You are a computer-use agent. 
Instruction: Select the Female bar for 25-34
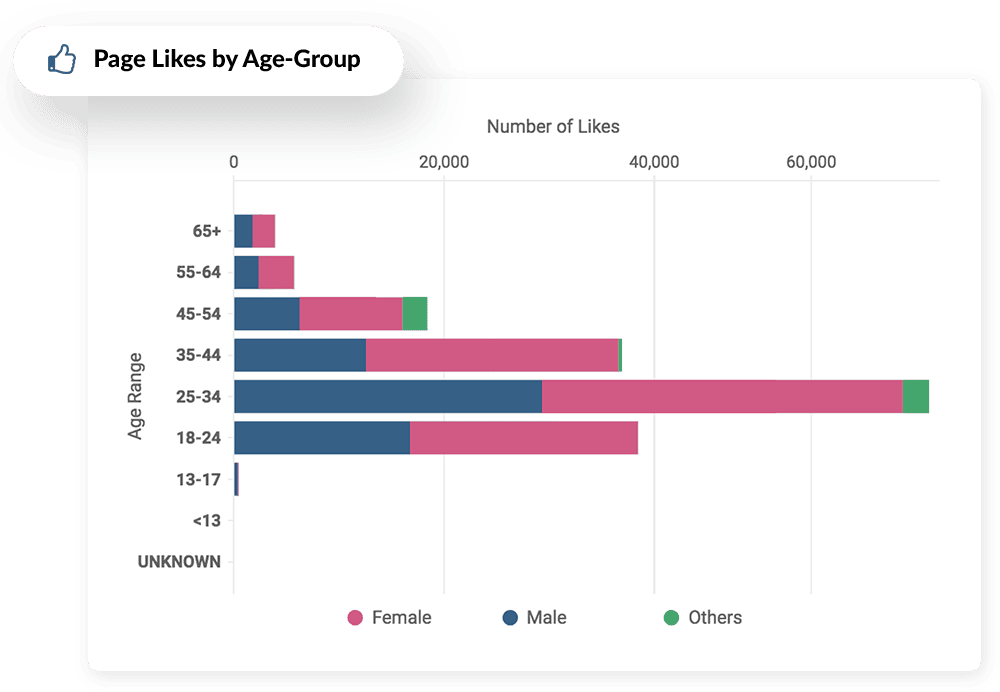(722, 396)
